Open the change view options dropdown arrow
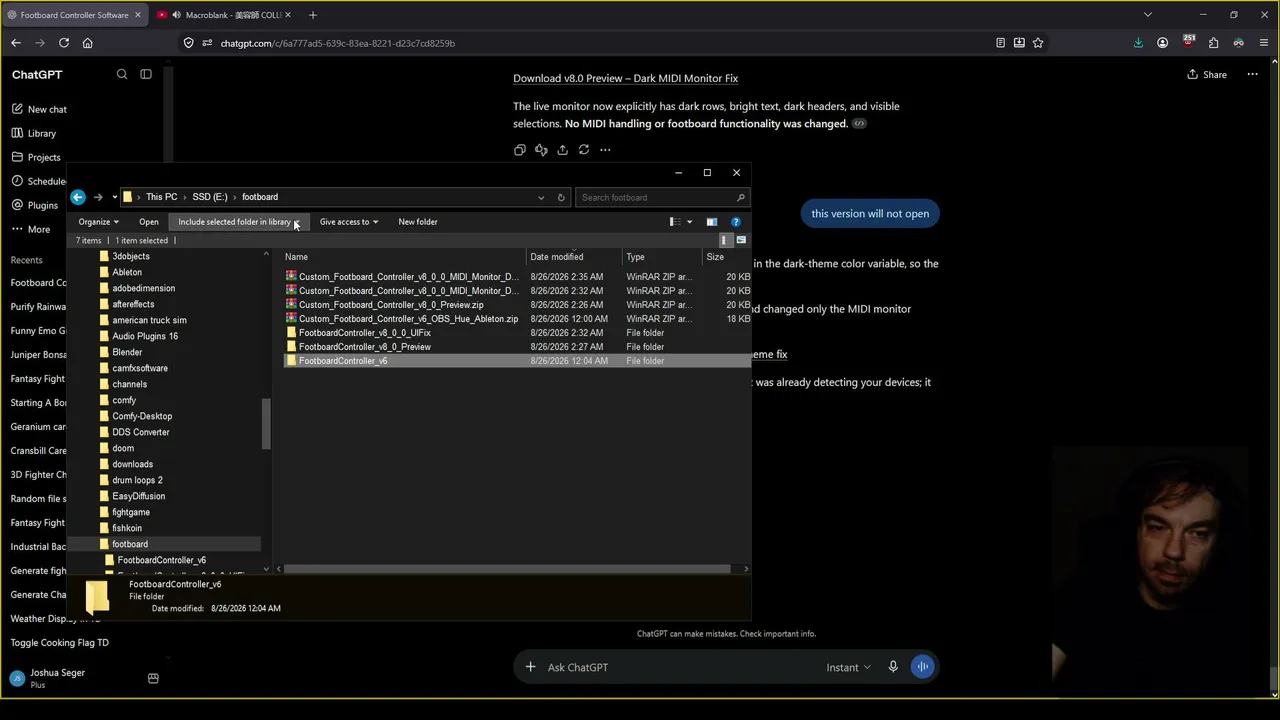 (x=689, y=222)
